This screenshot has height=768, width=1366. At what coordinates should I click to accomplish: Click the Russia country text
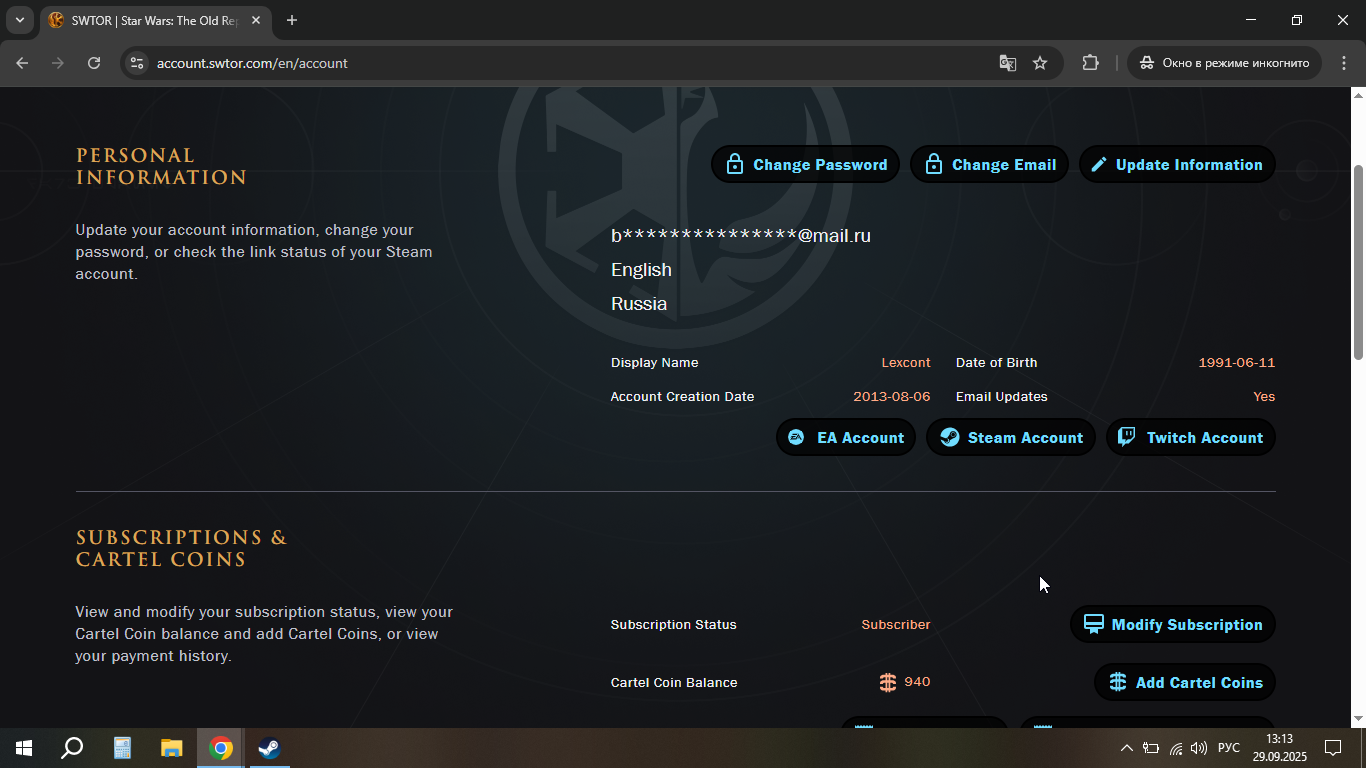pyautogui.click(x=639, y=304)
